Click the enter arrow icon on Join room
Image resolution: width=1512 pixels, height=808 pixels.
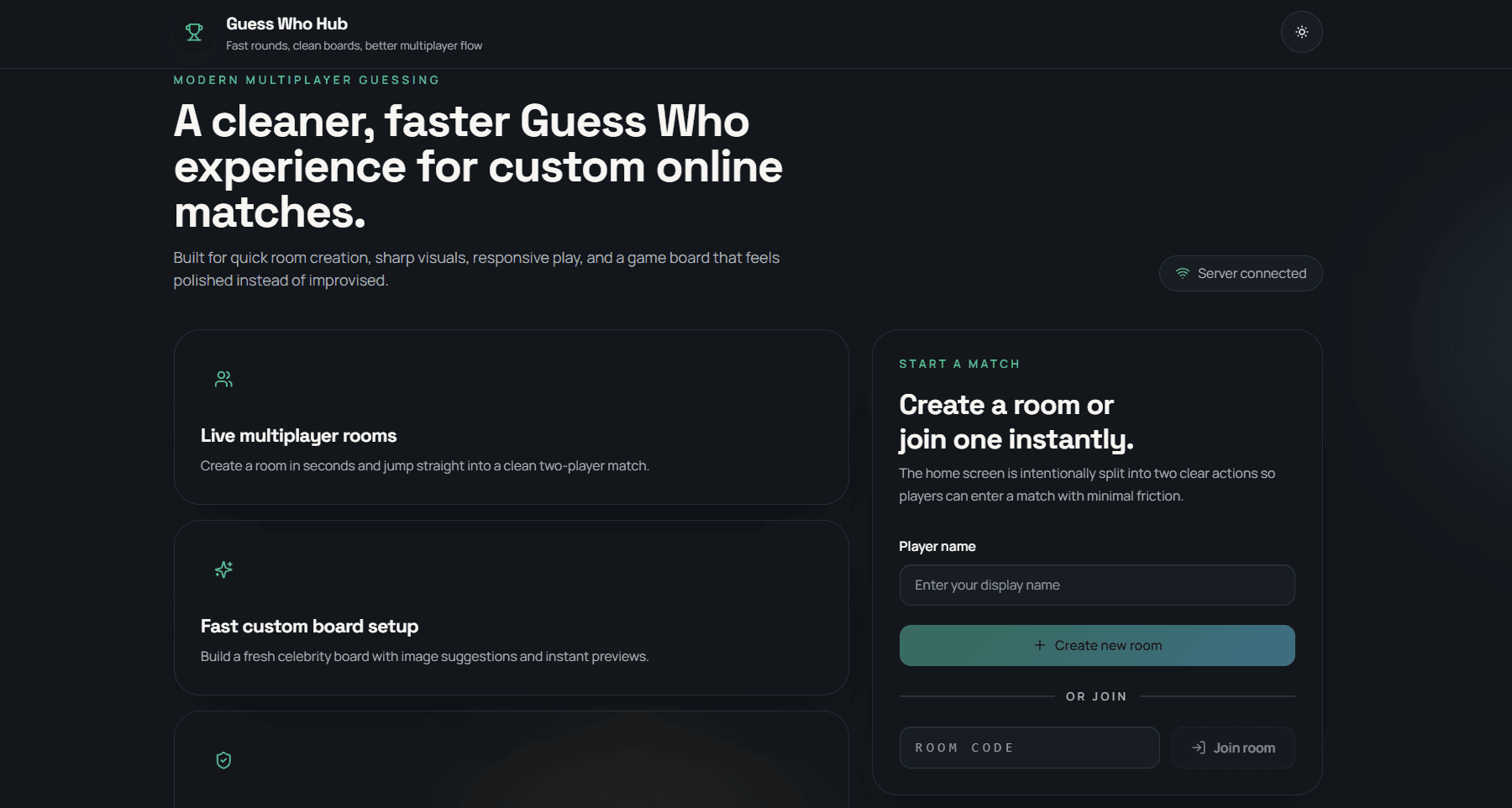pyautogui.click(x=1199, y=748)
